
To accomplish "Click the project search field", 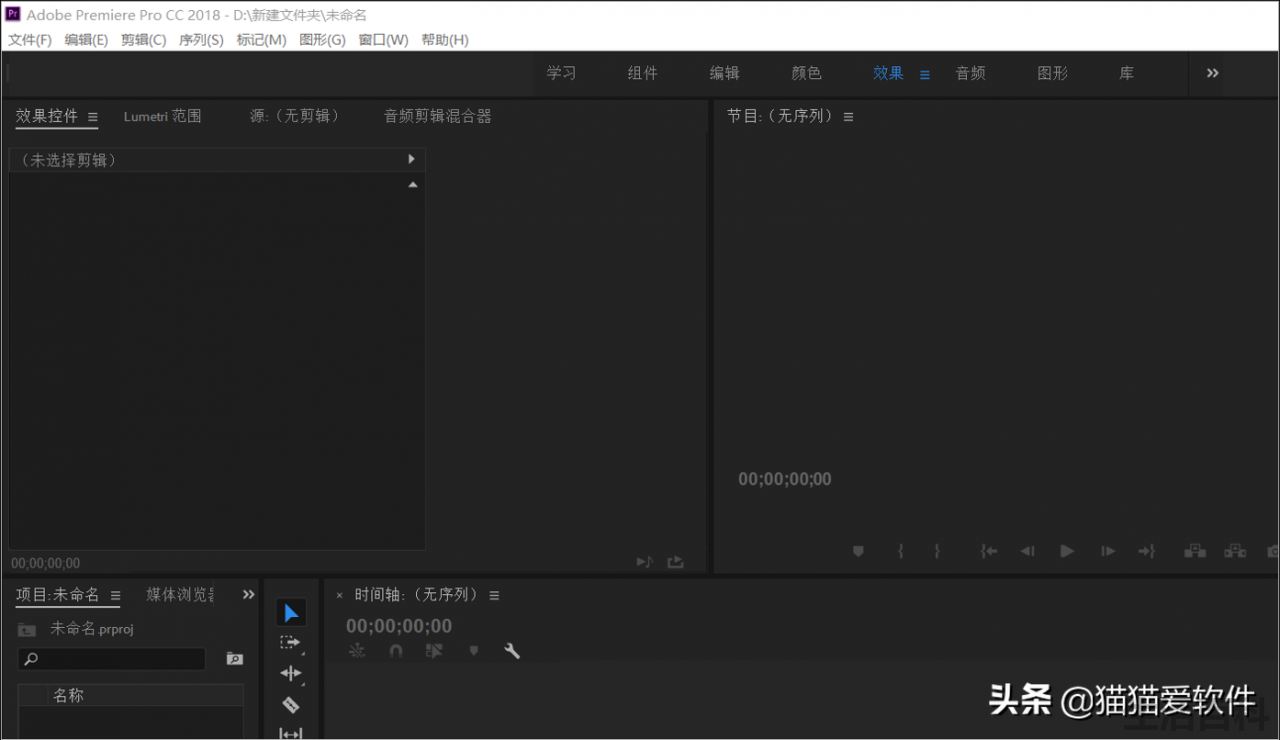I will point(112,659).
